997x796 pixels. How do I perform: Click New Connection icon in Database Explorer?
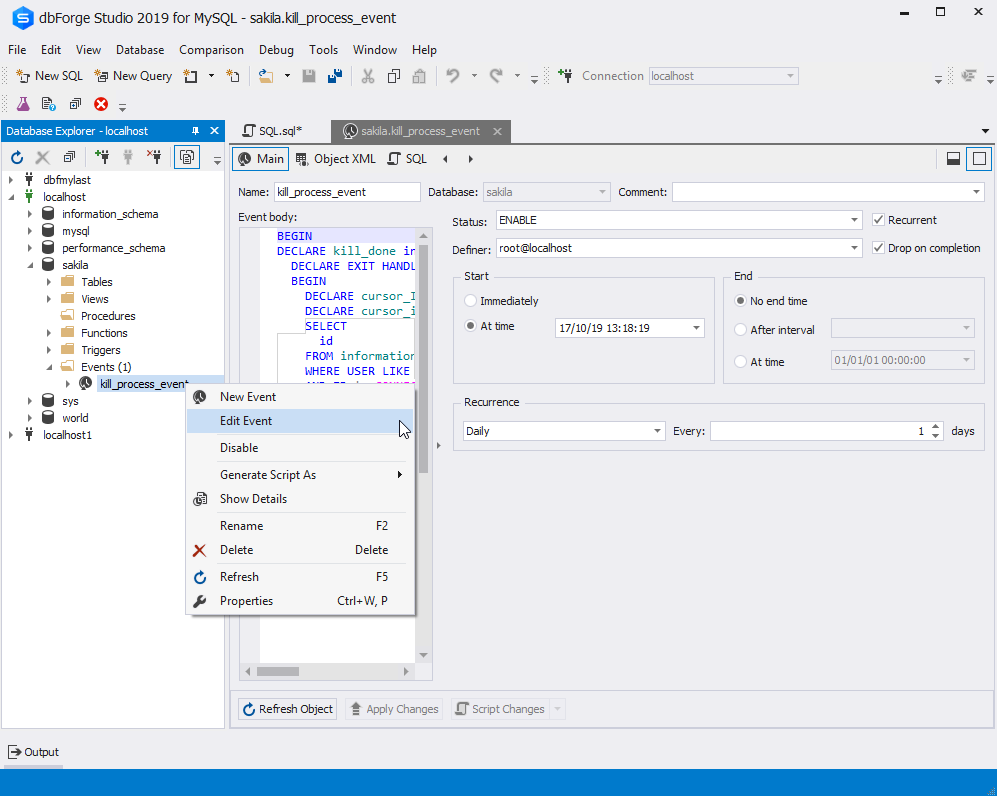tap(101, 157)
